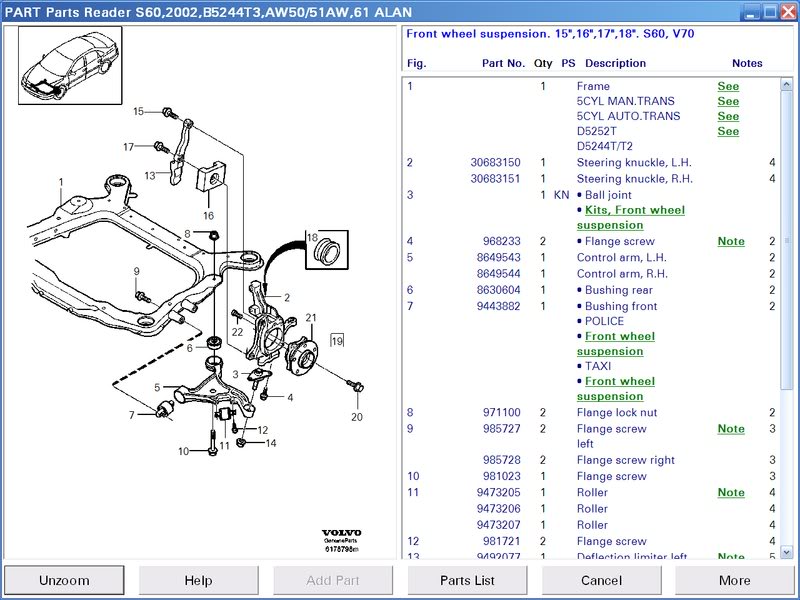
Task: Click the Unzoom button
Action: pyautogui.click(x=64, y=580)
